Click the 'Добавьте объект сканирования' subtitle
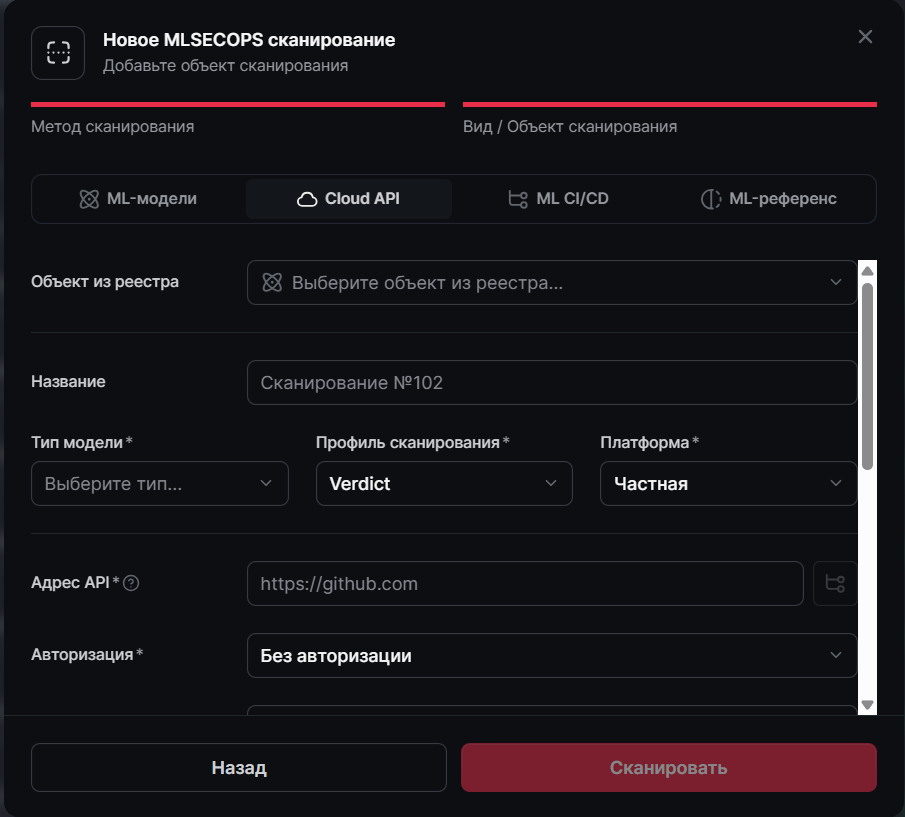 coord(226,66)
